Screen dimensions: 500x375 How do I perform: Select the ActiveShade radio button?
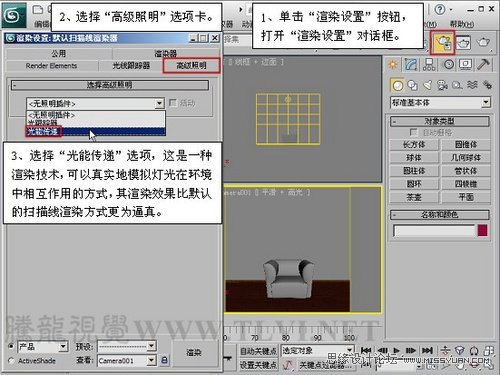(11, 360)
